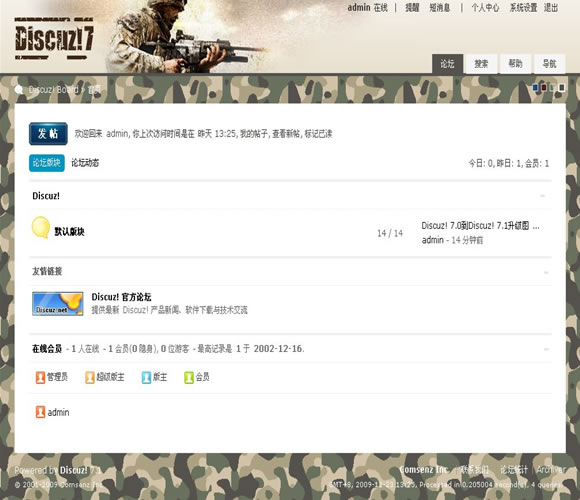Collapse the 友情链接 section
The image size is (580, 500).
[x=546, y=273]
